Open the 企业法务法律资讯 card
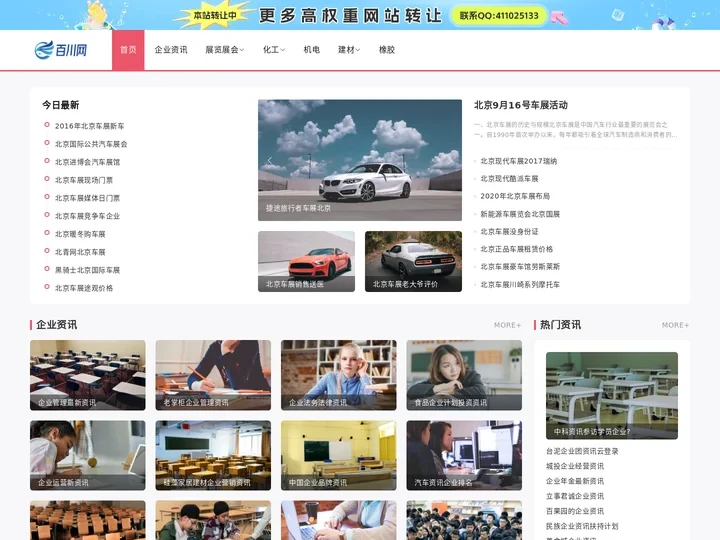Screen dimensions: 720x540 point(338,375)
